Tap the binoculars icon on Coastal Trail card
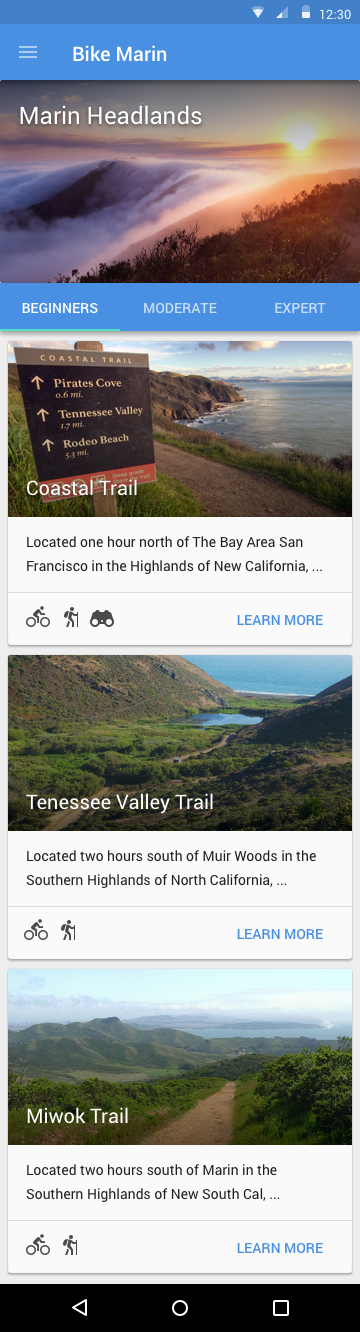Screen dimensions: 360x1332 [102, 619]
